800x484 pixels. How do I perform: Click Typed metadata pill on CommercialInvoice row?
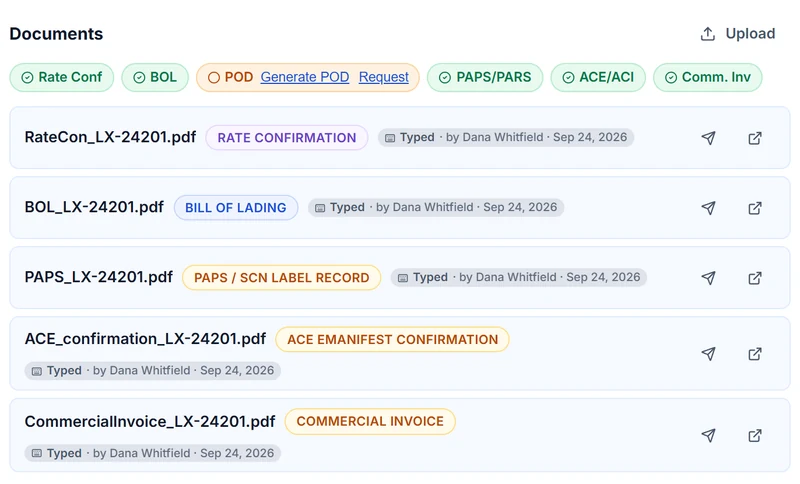click(x=153, y=453)
